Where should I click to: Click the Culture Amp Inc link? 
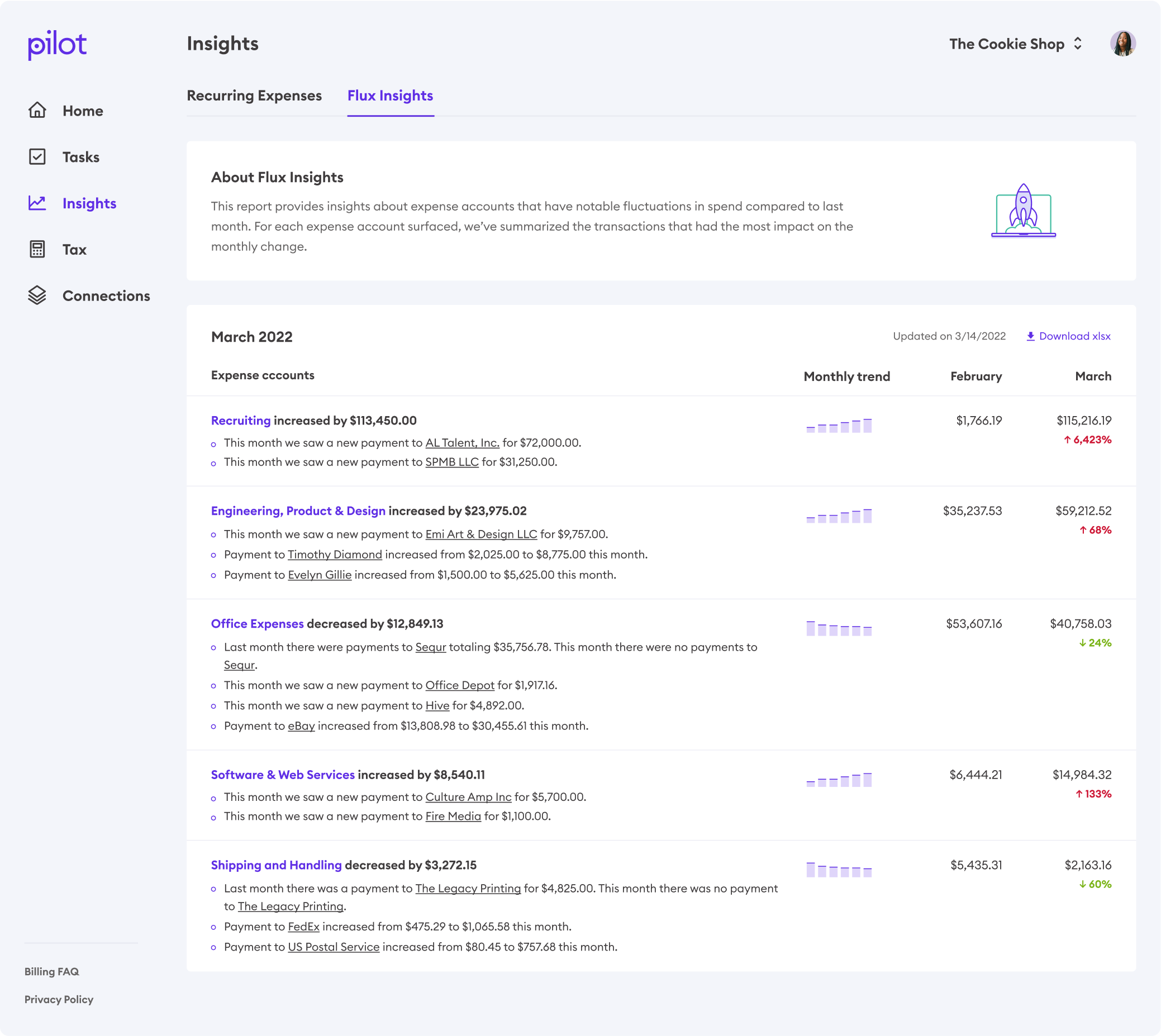point(468,798)
